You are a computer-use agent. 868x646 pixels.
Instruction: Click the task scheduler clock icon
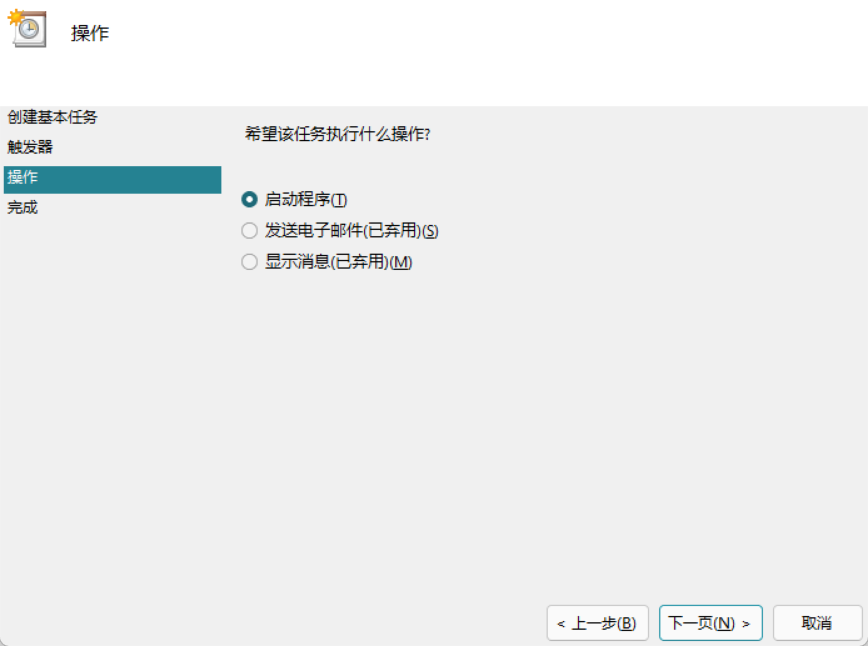27,28
